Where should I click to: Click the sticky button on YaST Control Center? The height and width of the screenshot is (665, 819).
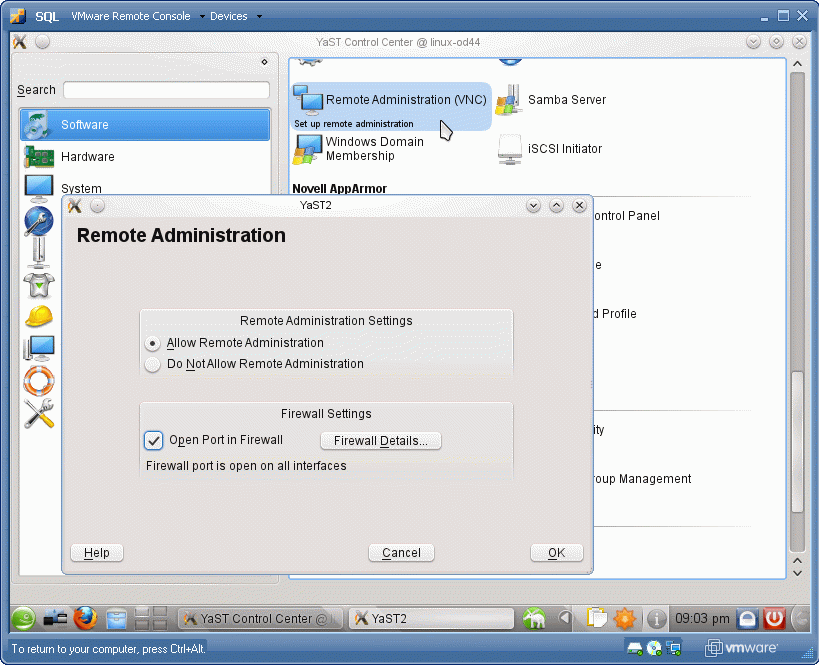click(x=42, y=42)
